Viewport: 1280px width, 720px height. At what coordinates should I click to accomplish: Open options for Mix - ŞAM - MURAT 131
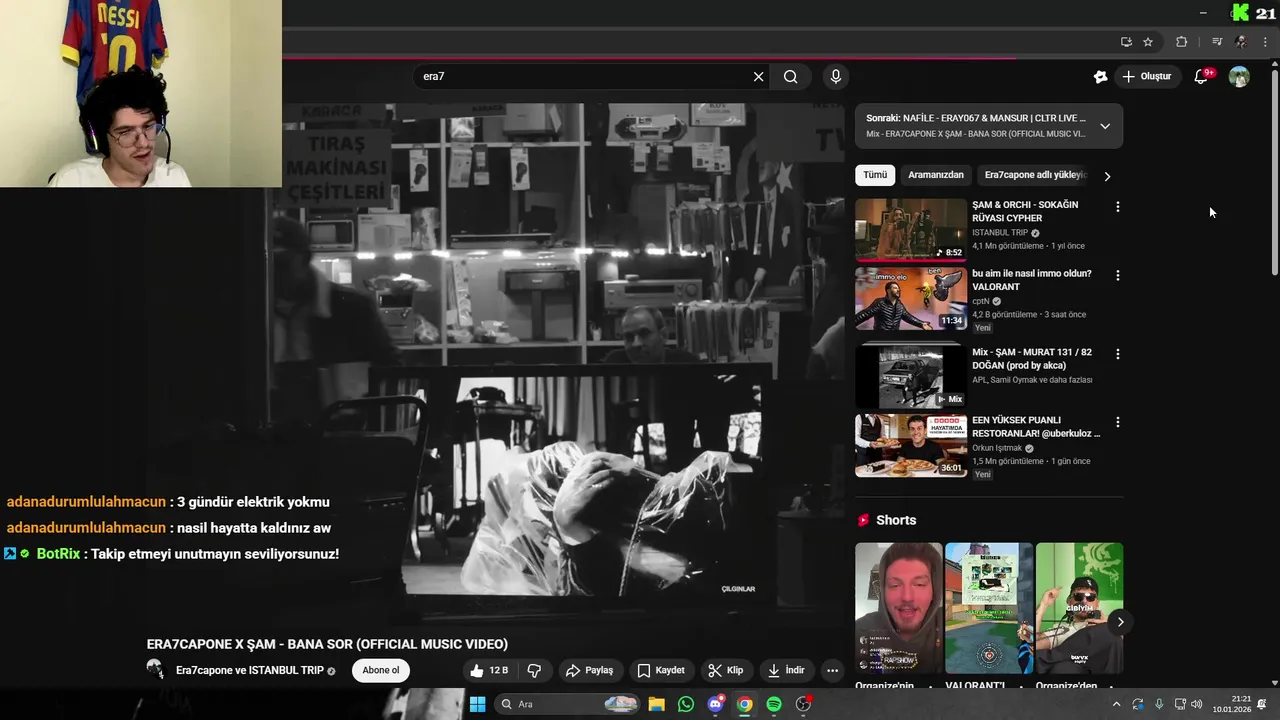(1118, 354)
